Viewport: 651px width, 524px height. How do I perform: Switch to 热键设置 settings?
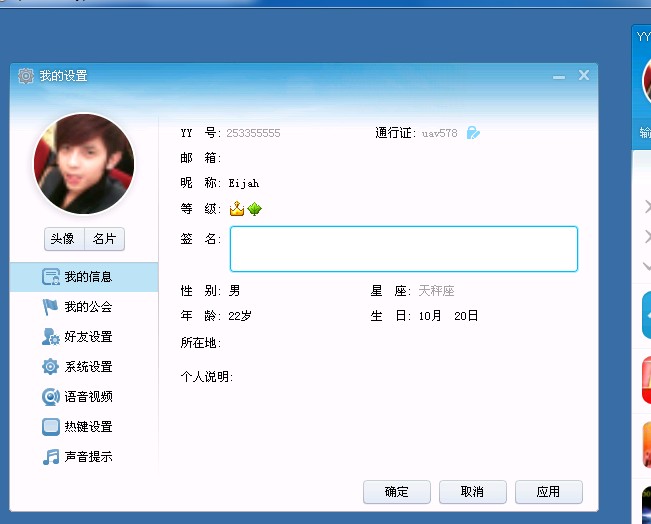84,427
